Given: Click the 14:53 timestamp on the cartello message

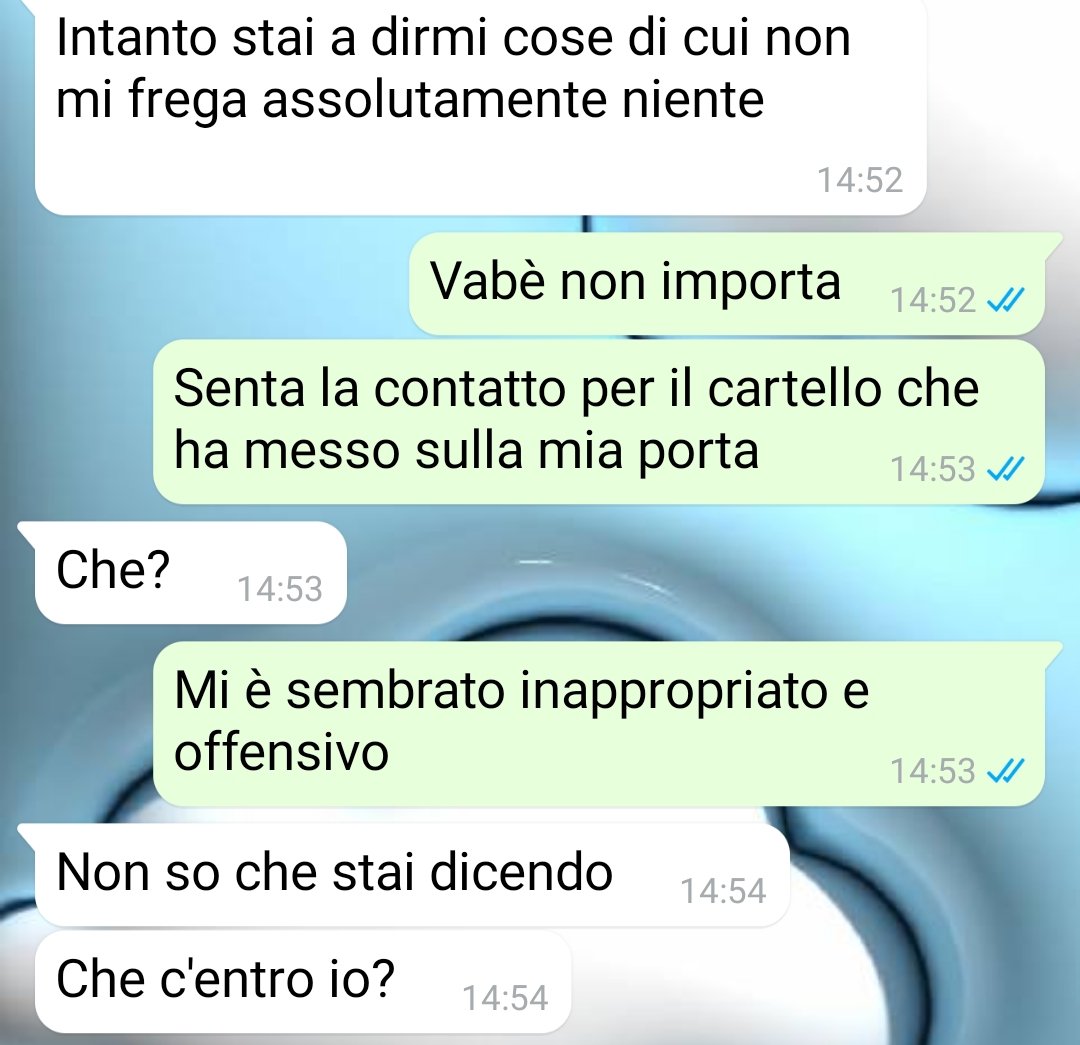Looking at the screenshot, I should (933, 470).
